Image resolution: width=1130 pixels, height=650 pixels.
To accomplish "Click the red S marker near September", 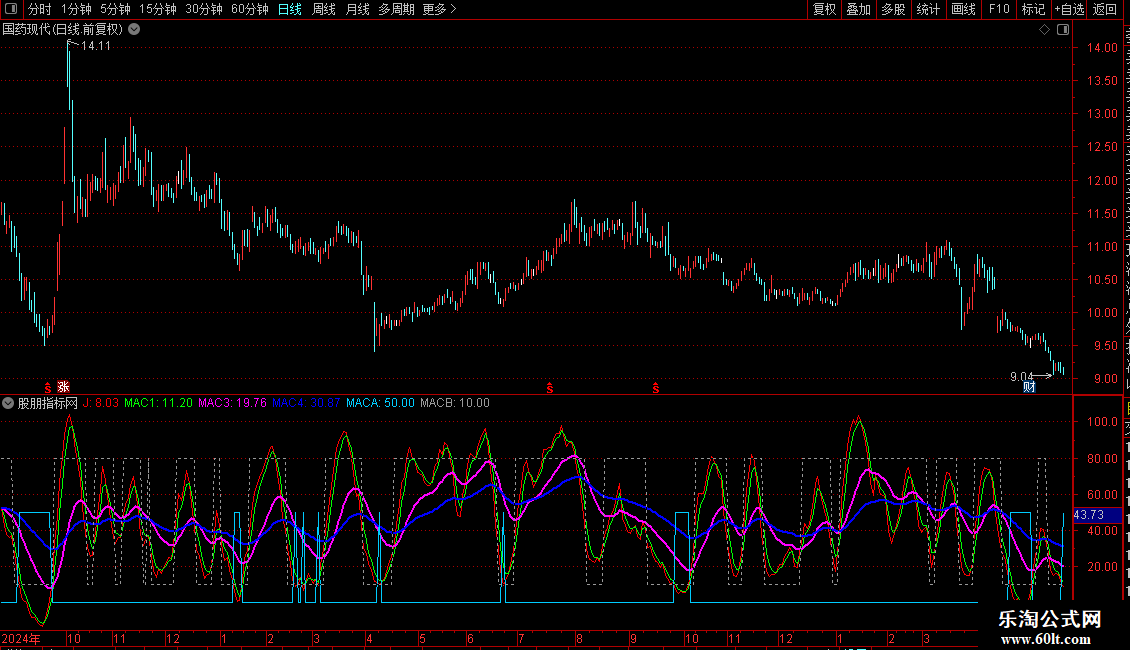I will [x=656, y=388].
